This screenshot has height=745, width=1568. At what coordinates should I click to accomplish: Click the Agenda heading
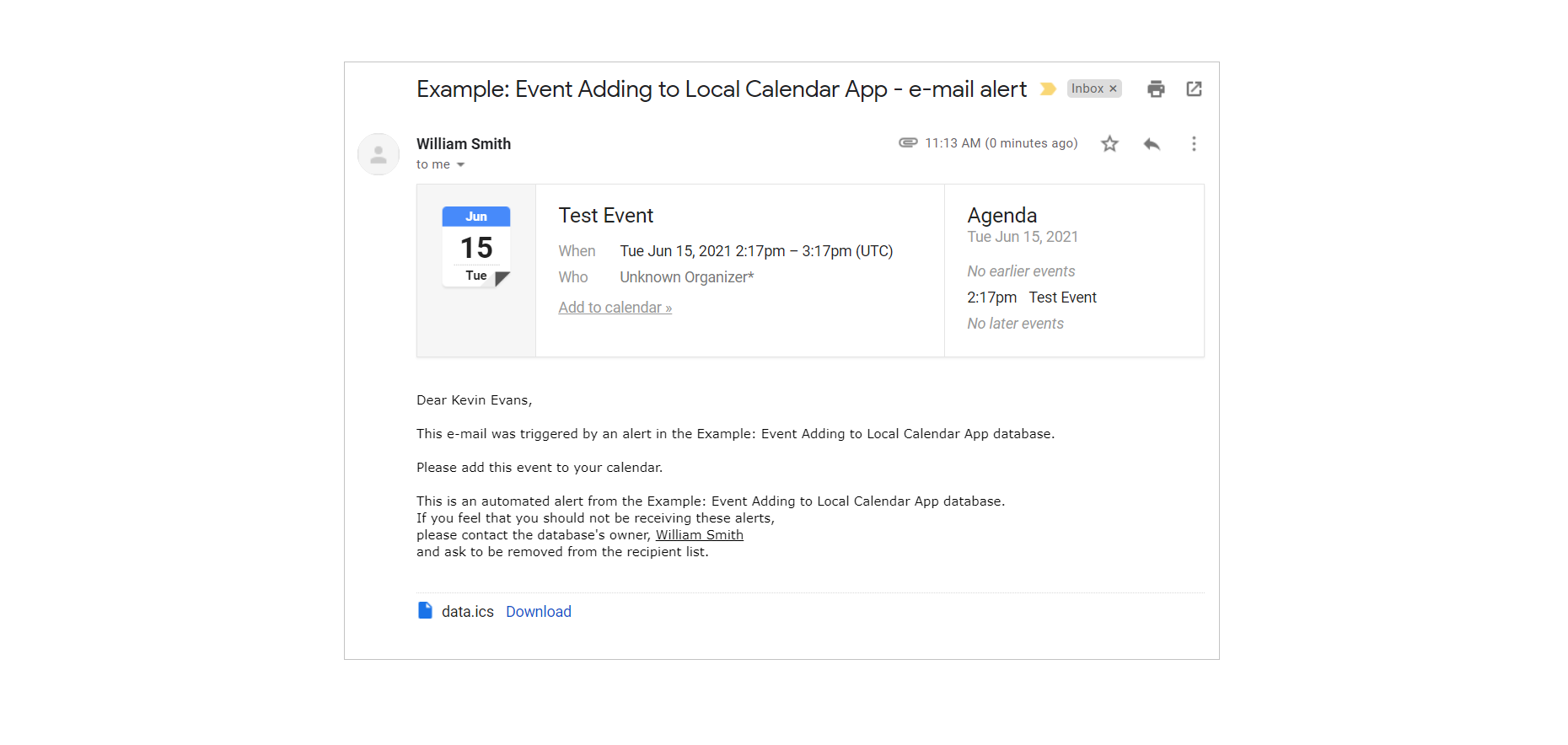click(x=1002, y=216)
